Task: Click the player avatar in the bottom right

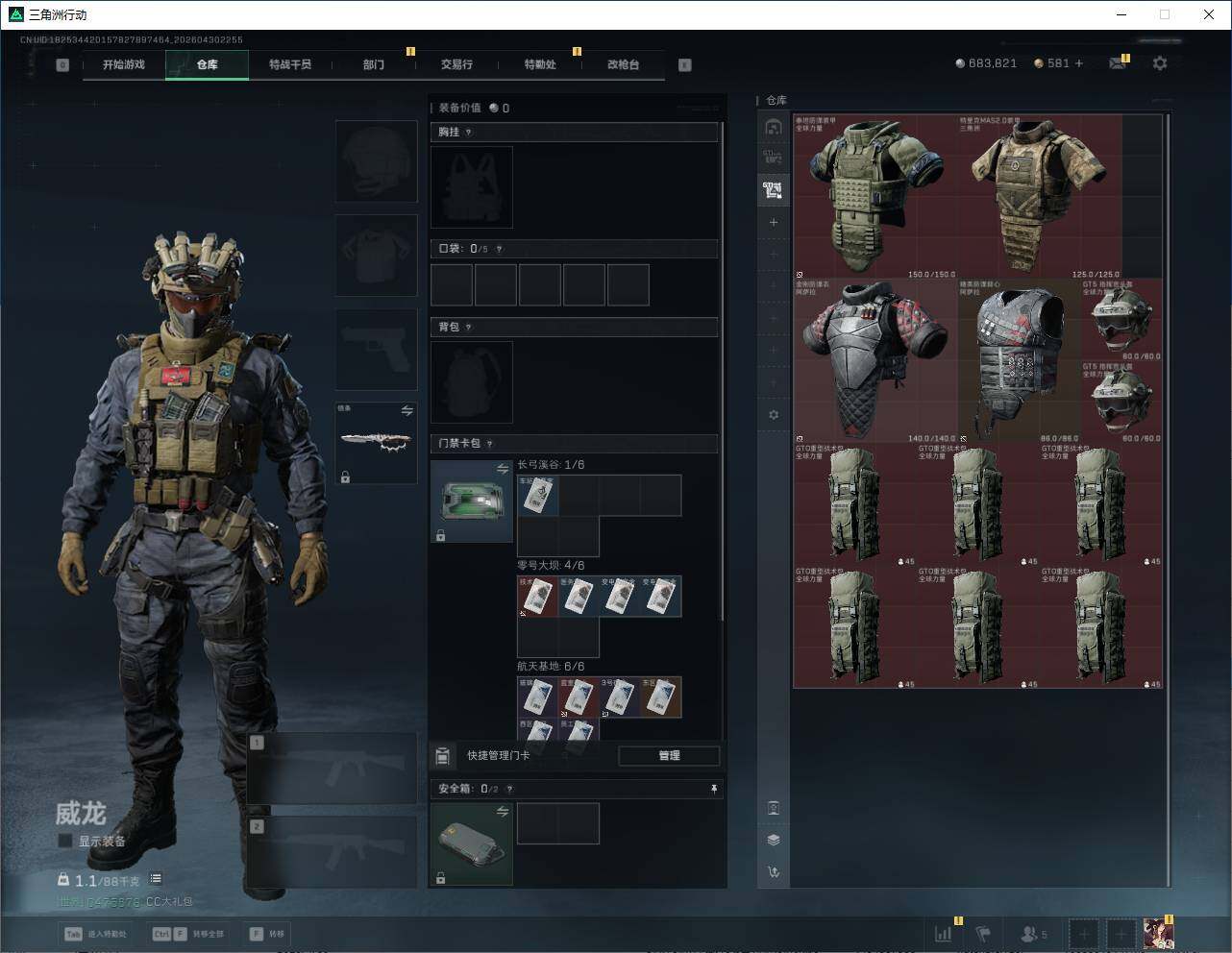Action: tap(1158, 933)
